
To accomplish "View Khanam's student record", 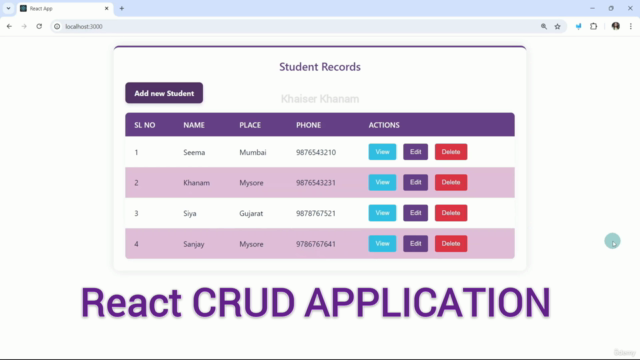I will coord(382,182).
